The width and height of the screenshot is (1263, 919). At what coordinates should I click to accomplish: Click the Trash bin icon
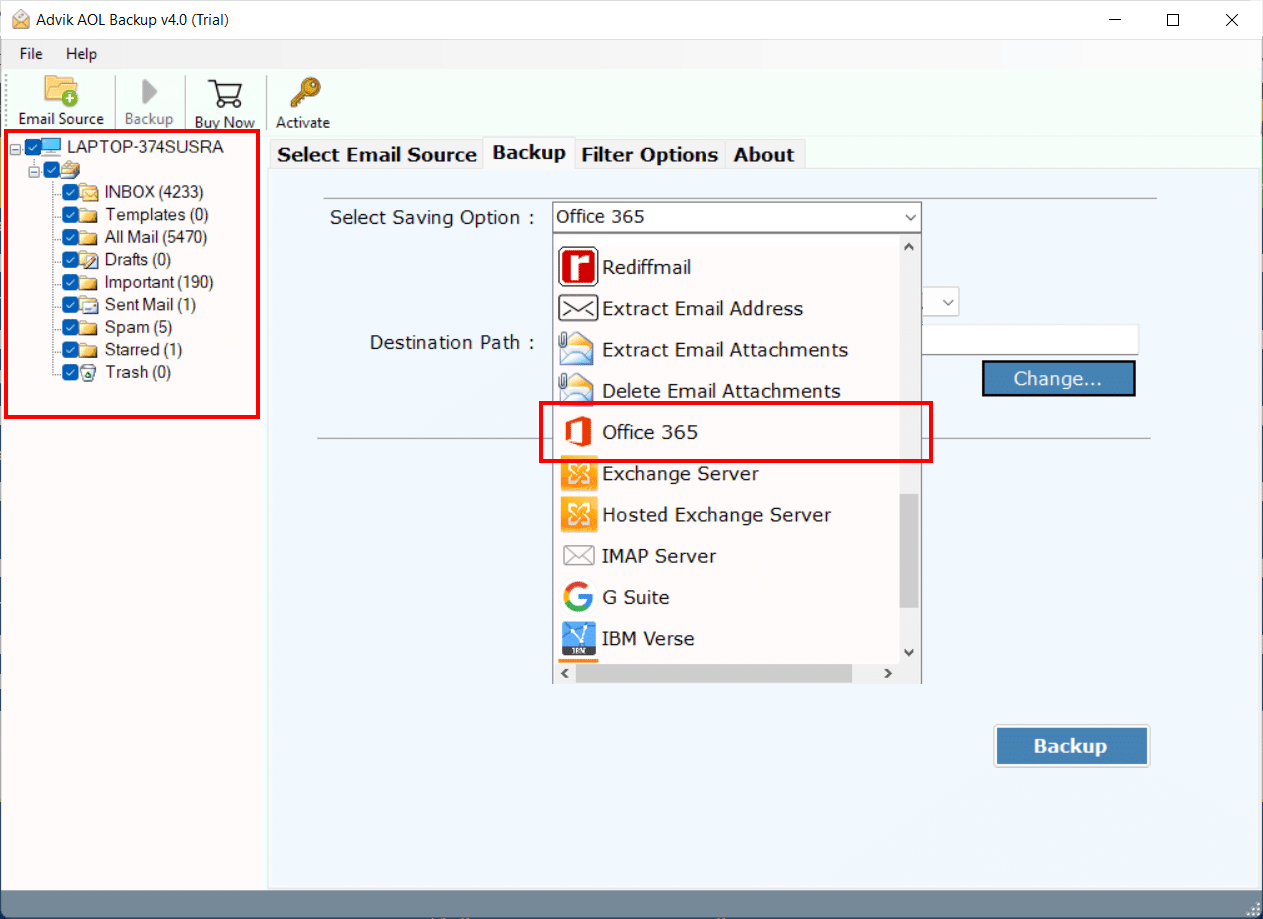click(89, 372)
